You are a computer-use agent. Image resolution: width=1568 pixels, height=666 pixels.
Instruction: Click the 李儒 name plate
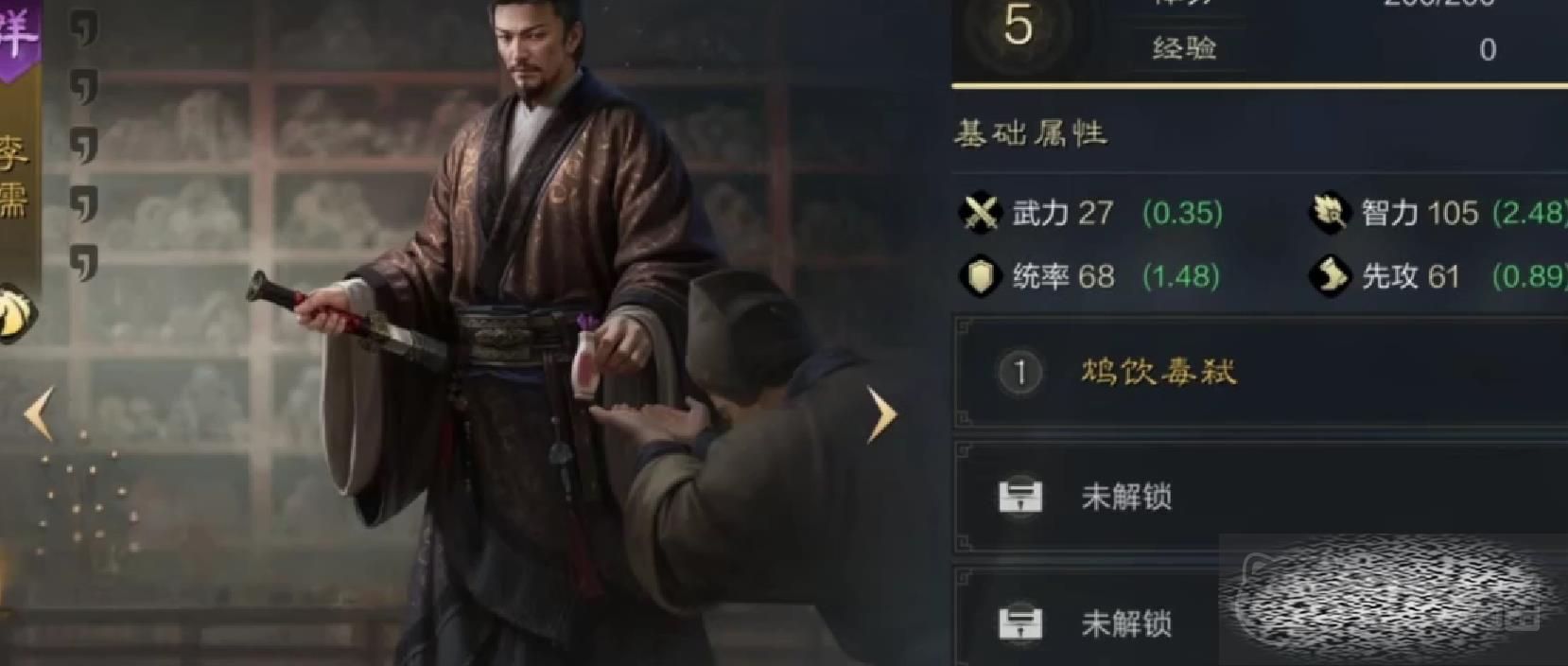14,175
